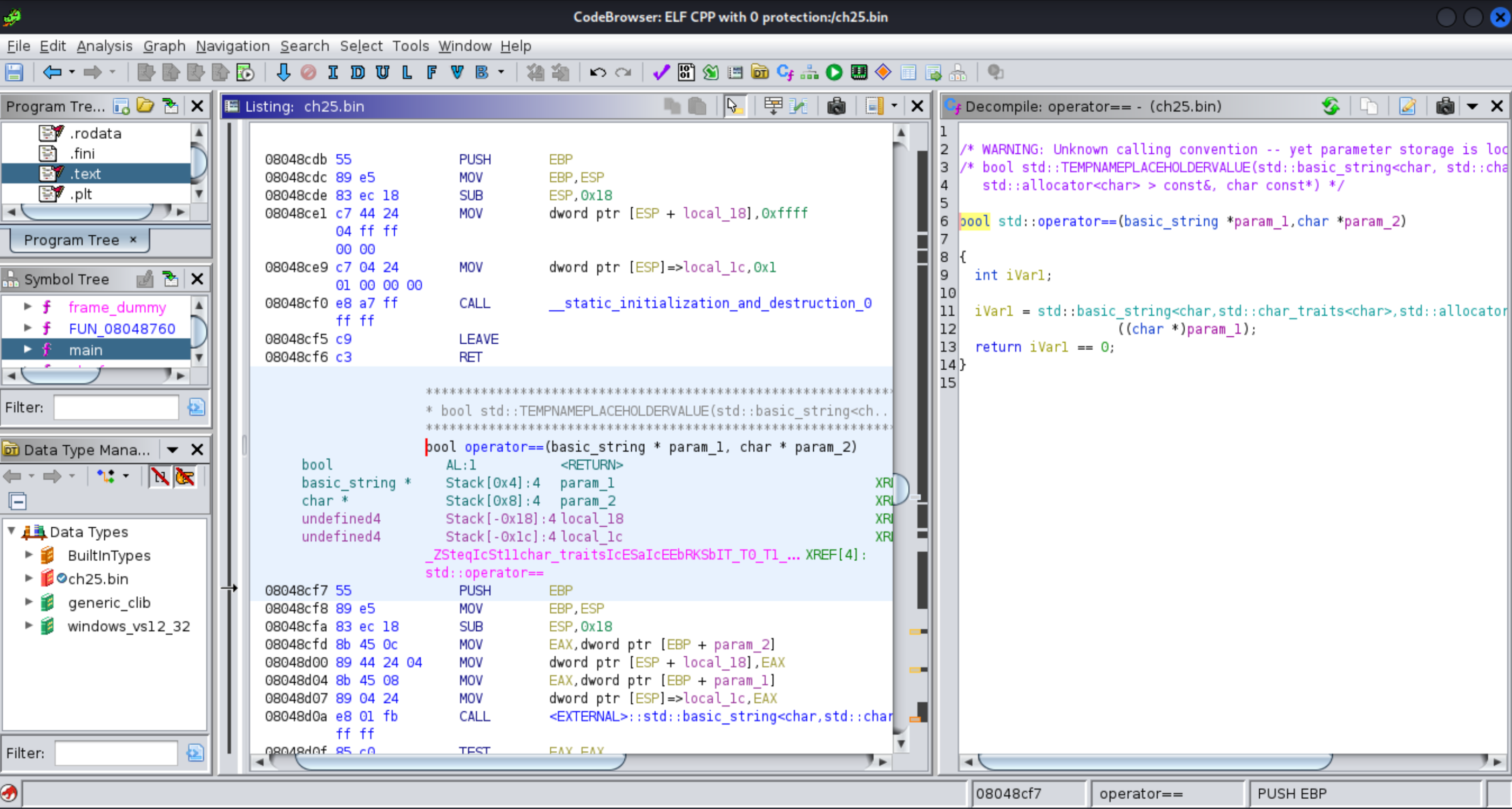Expand the frame_dummy function node

pos(27,307)
